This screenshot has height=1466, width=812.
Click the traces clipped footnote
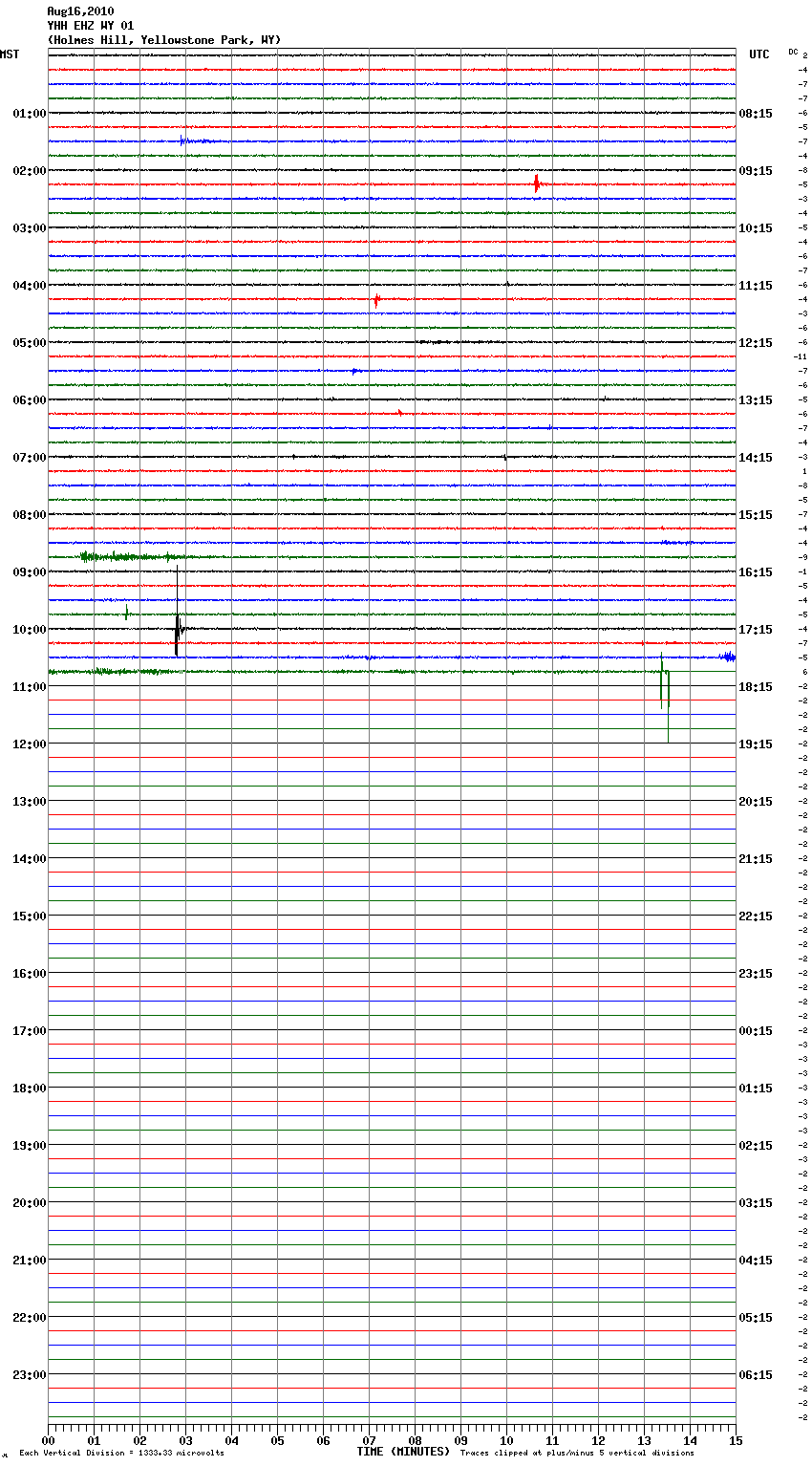577,1453
